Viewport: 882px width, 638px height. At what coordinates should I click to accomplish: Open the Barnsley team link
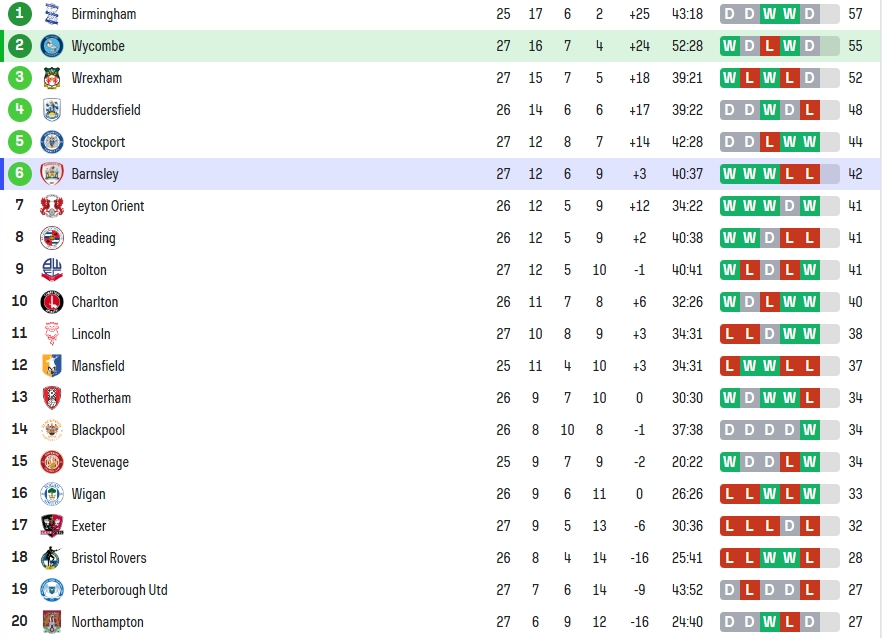tap(95, 174)
